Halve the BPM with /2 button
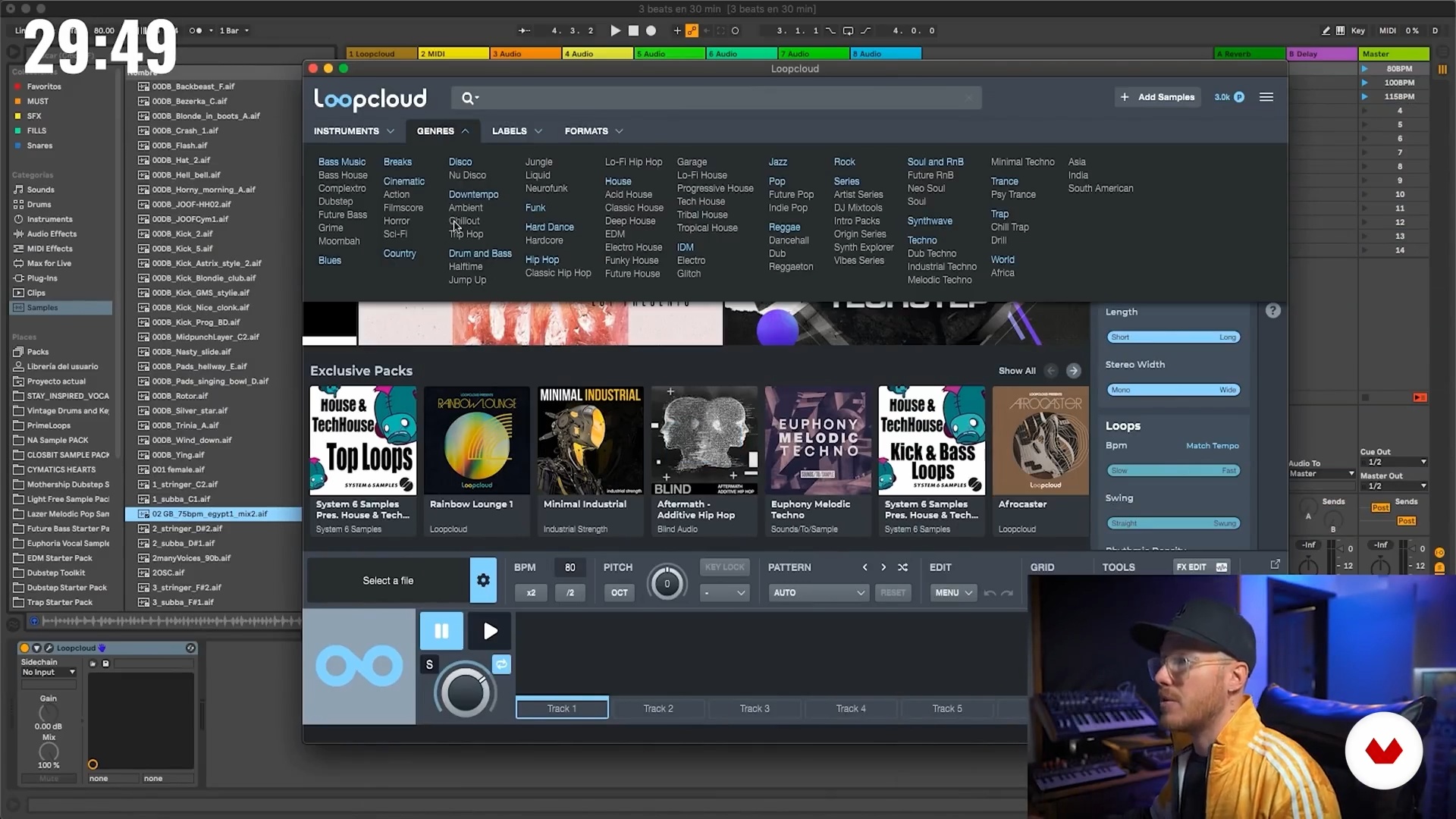Screen dimensions: 1456x819 point(570,593)
